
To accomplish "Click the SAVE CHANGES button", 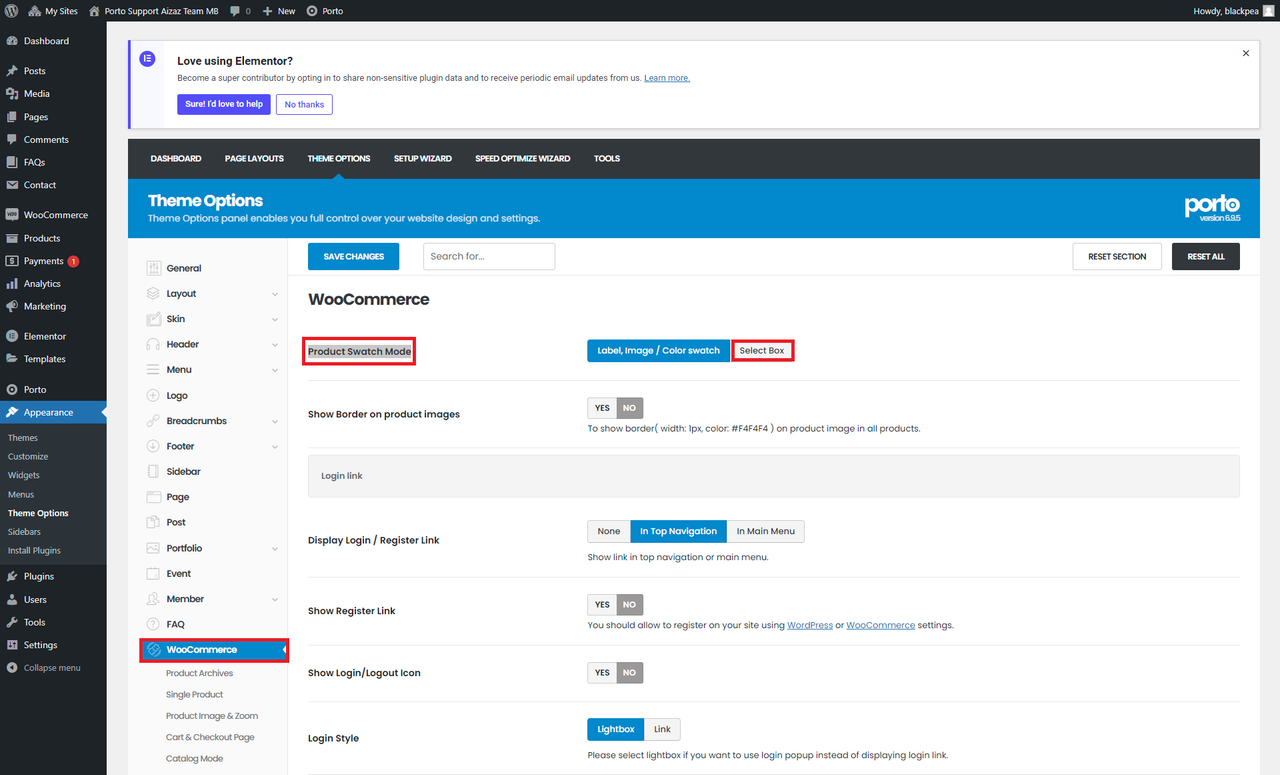I will (354, 257).
